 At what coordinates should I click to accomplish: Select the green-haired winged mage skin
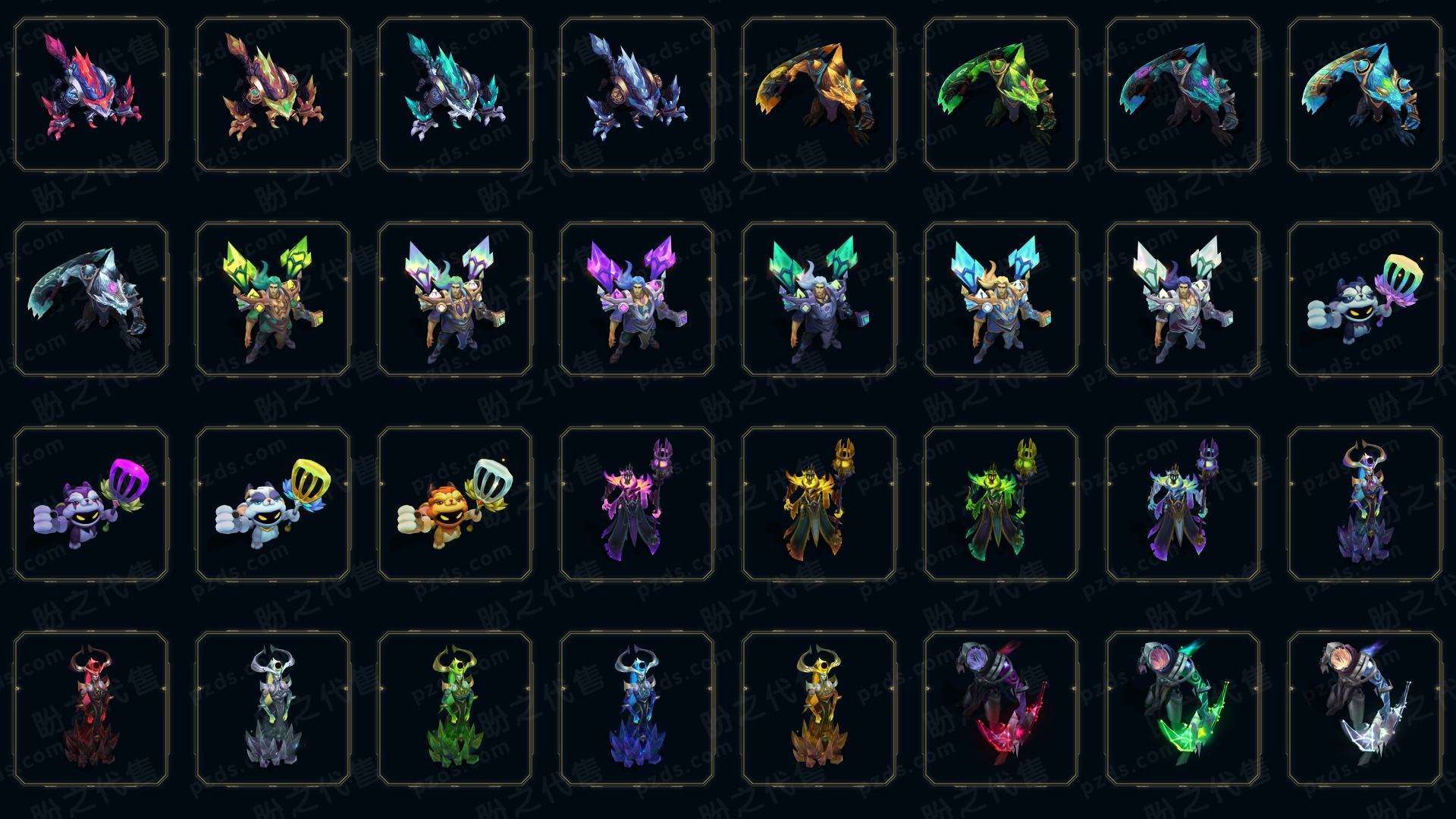point(273,299)
